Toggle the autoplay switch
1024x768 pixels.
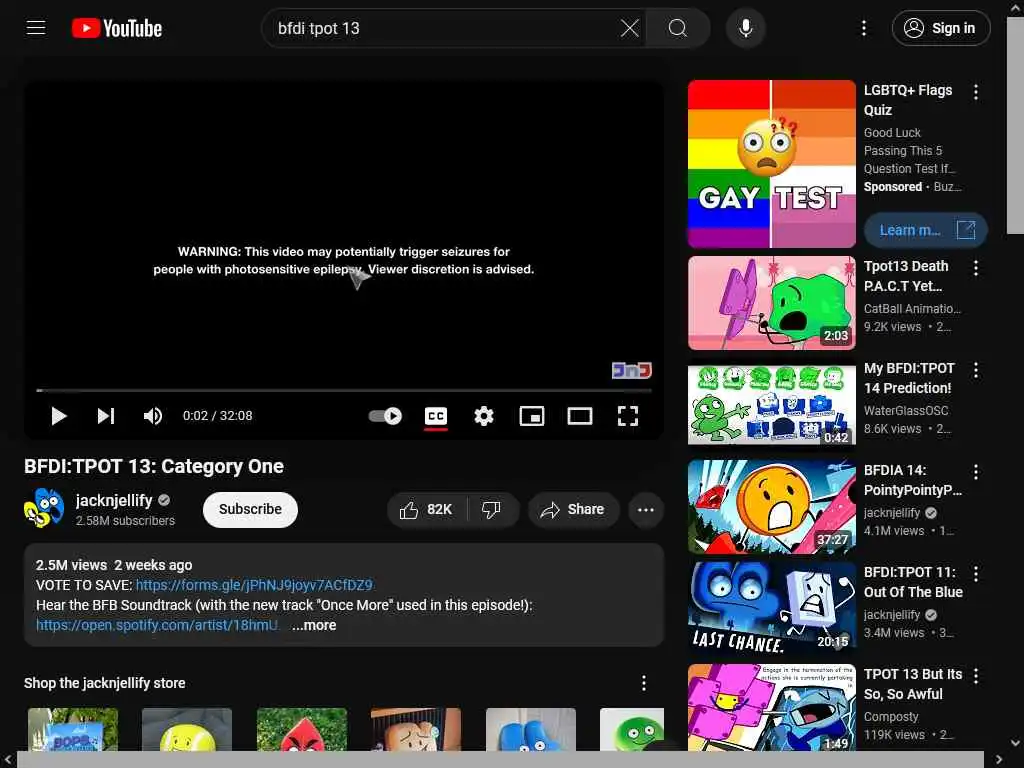[385, 416]
